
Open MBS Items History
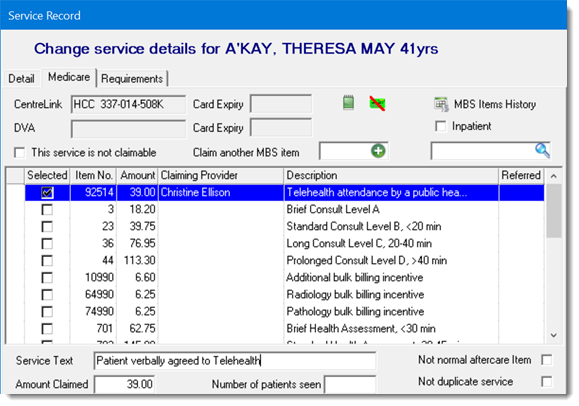point(485,104)
